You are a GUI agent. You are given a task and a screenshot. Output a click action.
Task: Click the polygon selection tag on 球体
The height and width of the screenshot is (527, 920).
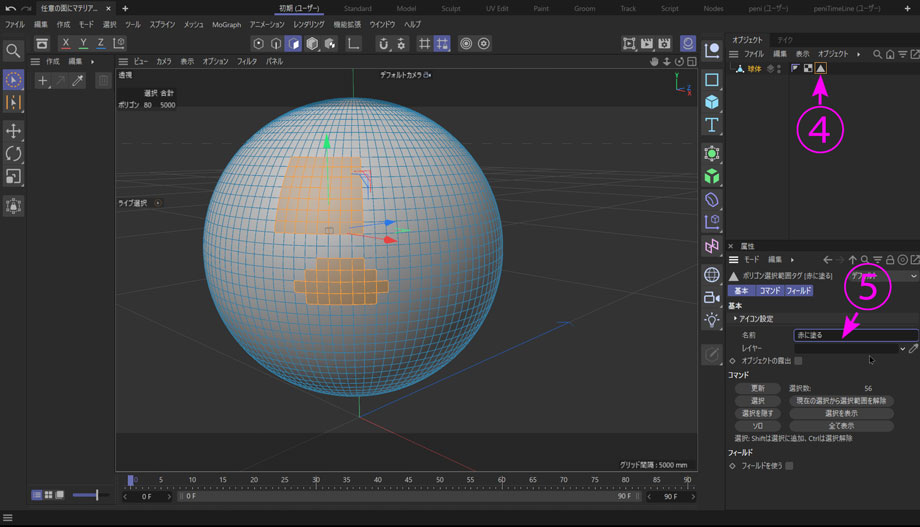click(820, 69)
